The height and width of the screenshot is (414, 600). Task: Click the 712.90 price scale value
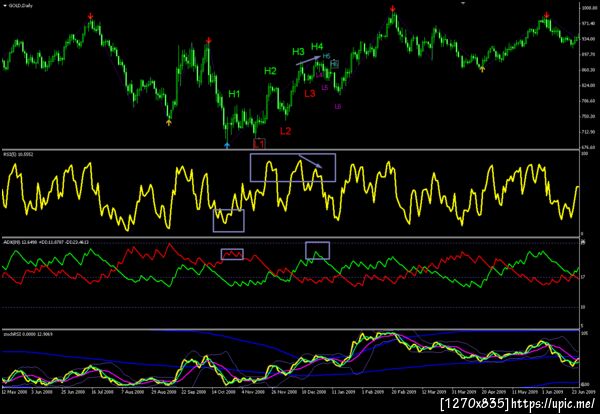(x=588, y=132)
